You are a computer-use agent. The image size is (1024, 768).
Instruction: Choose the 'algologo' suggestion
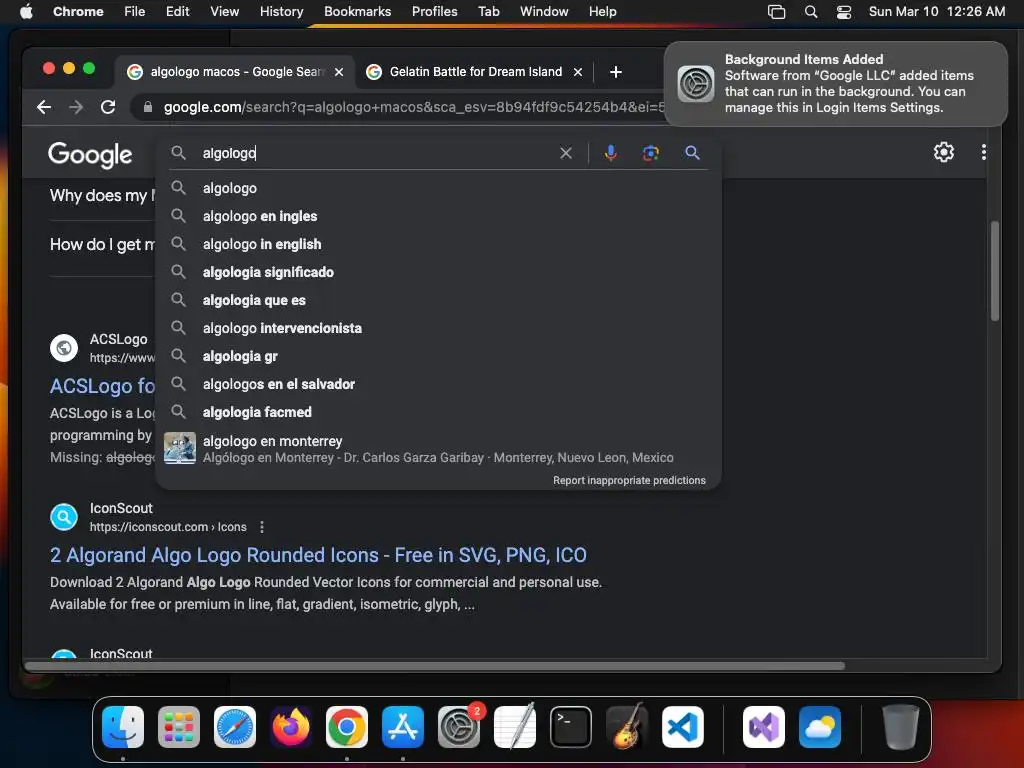438,188
